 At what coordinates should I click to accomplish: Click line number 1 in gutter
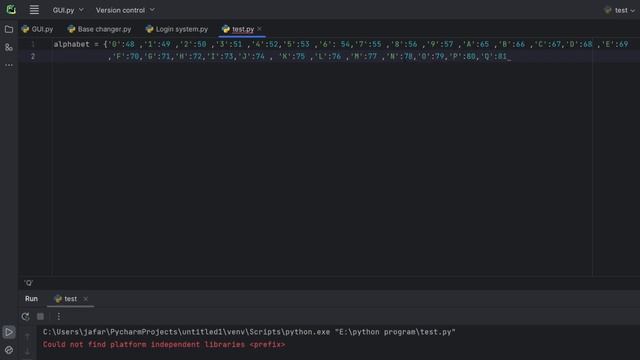[33, 44]
